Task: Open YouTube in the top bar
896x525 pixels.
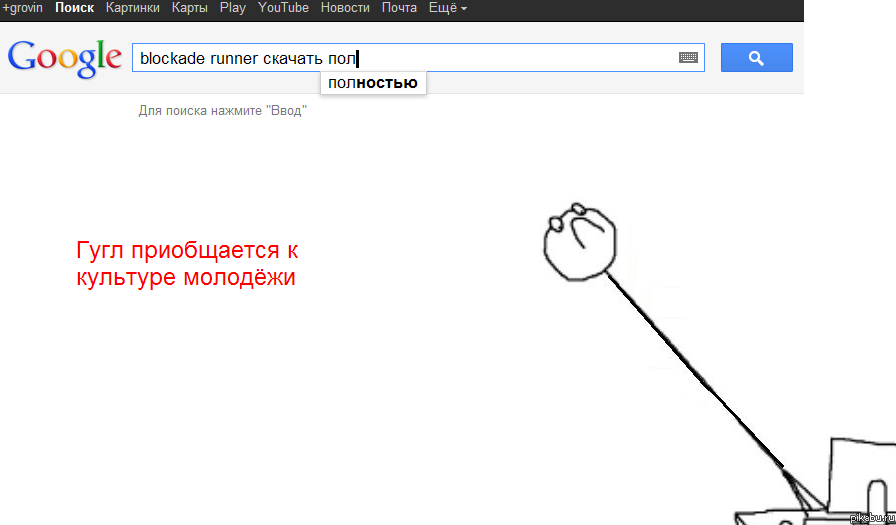Action: coord(283,8)
